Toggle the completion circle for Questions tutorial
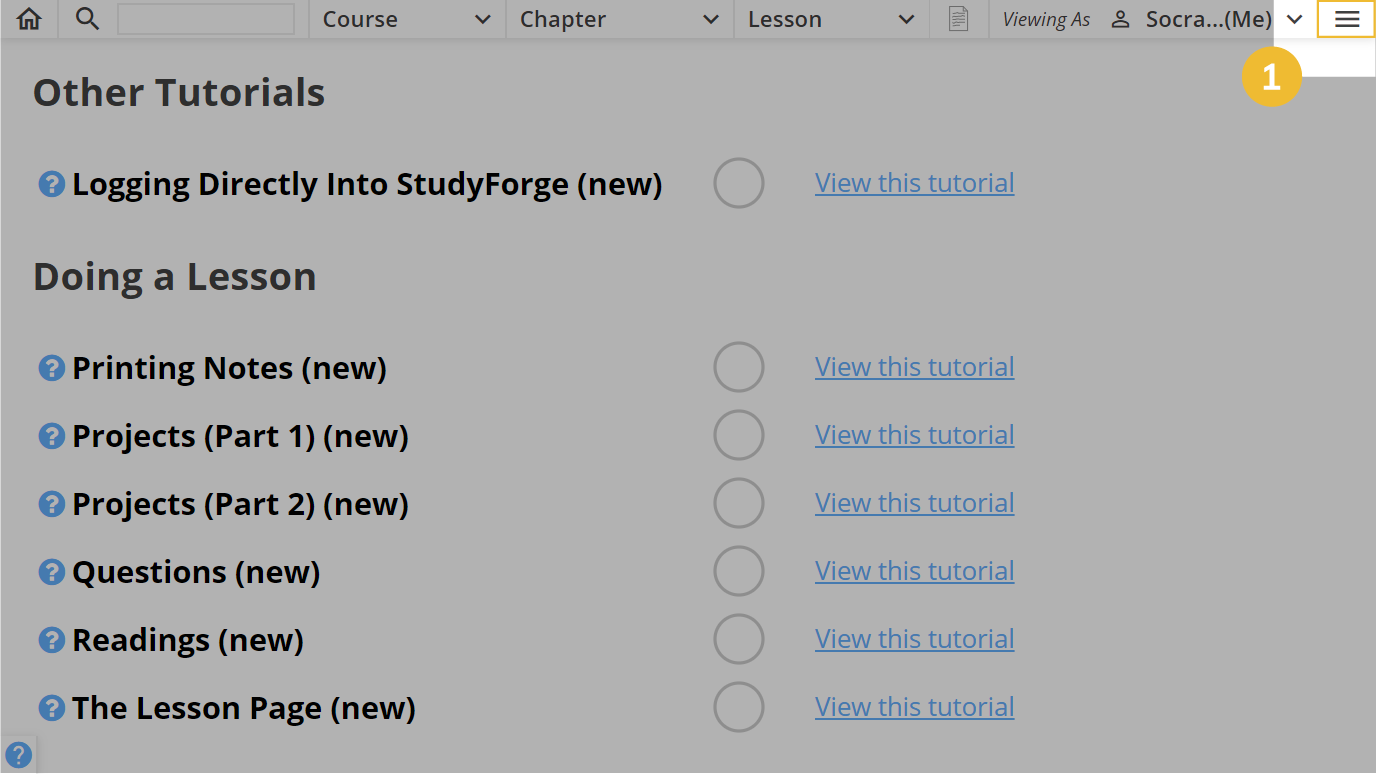Image resolution: width=1376 pixels, height=774 pixels. tap(739, 571)
